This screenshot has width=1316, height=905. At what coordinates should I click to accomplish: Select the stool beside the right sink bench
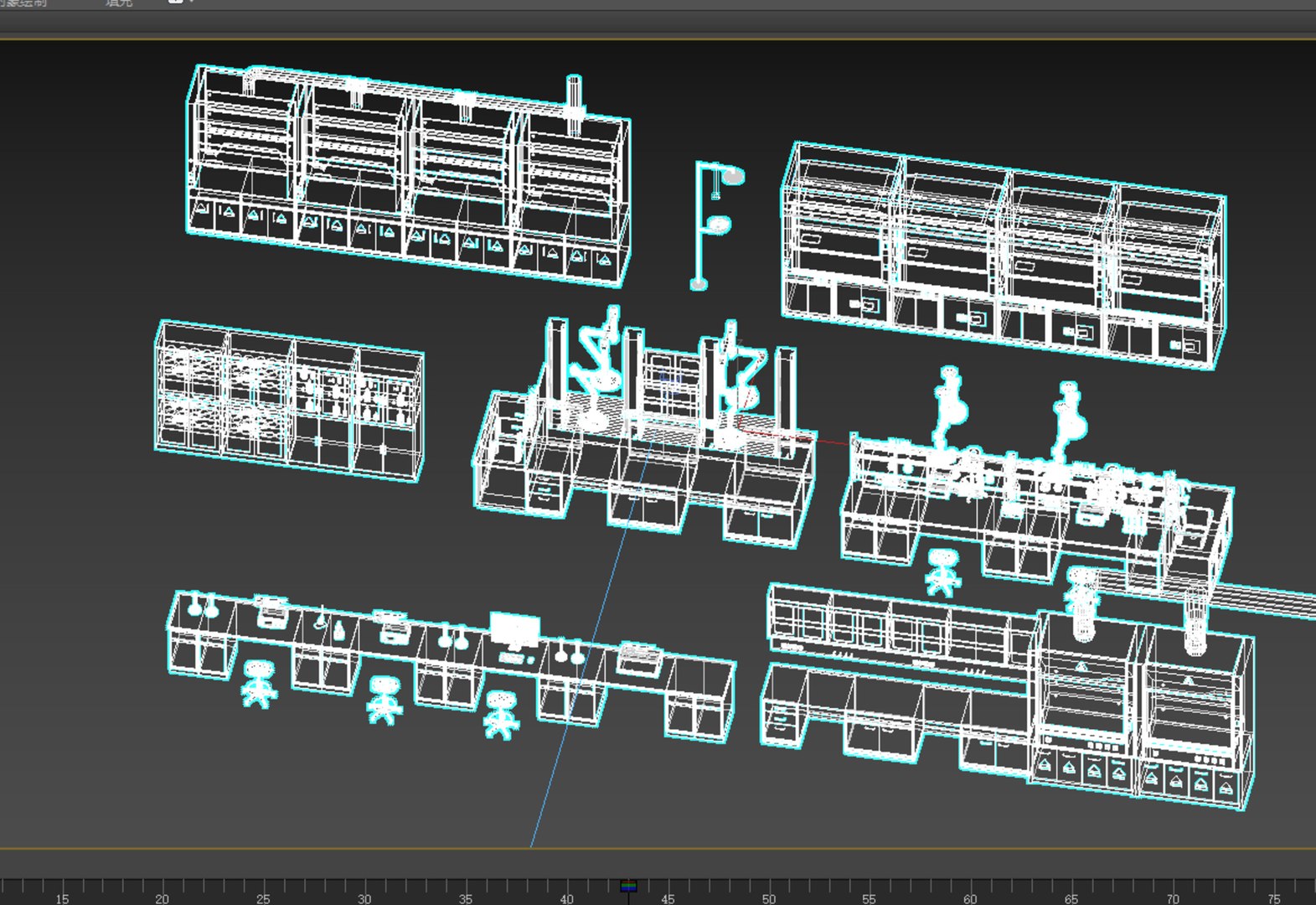pos(943,571)
